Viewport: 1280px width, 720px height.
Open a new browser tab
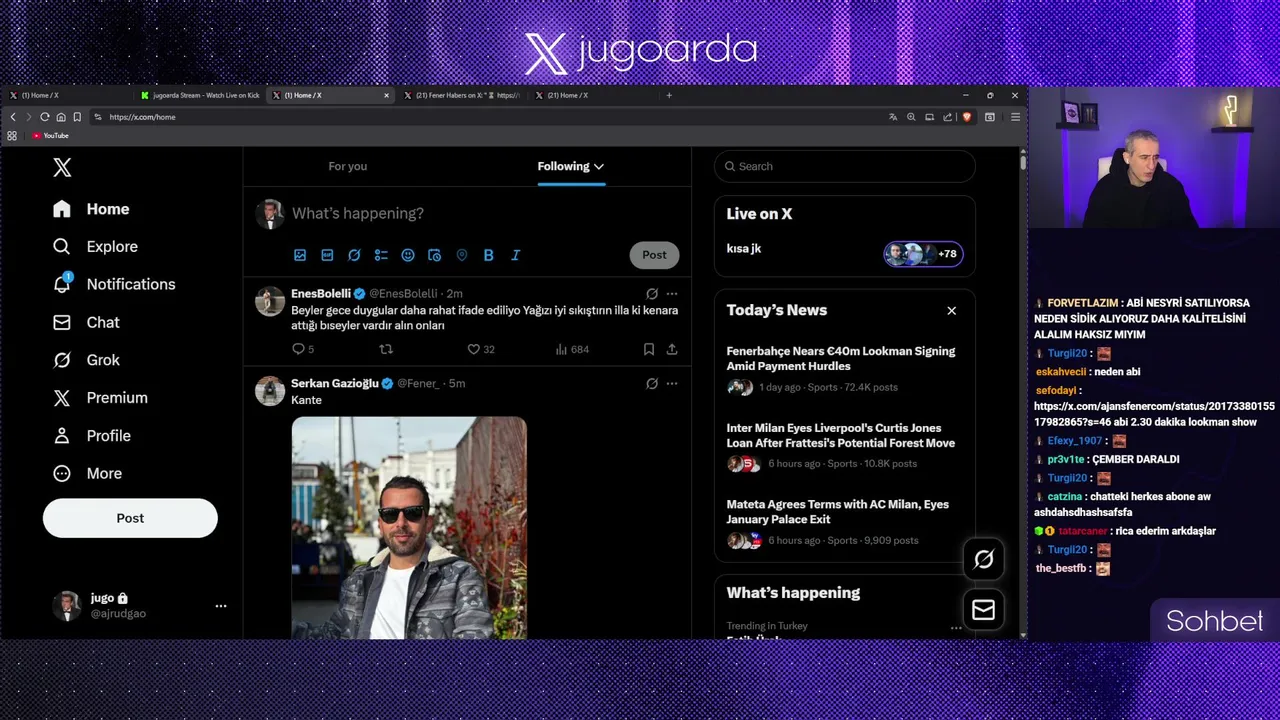[669, 95]
